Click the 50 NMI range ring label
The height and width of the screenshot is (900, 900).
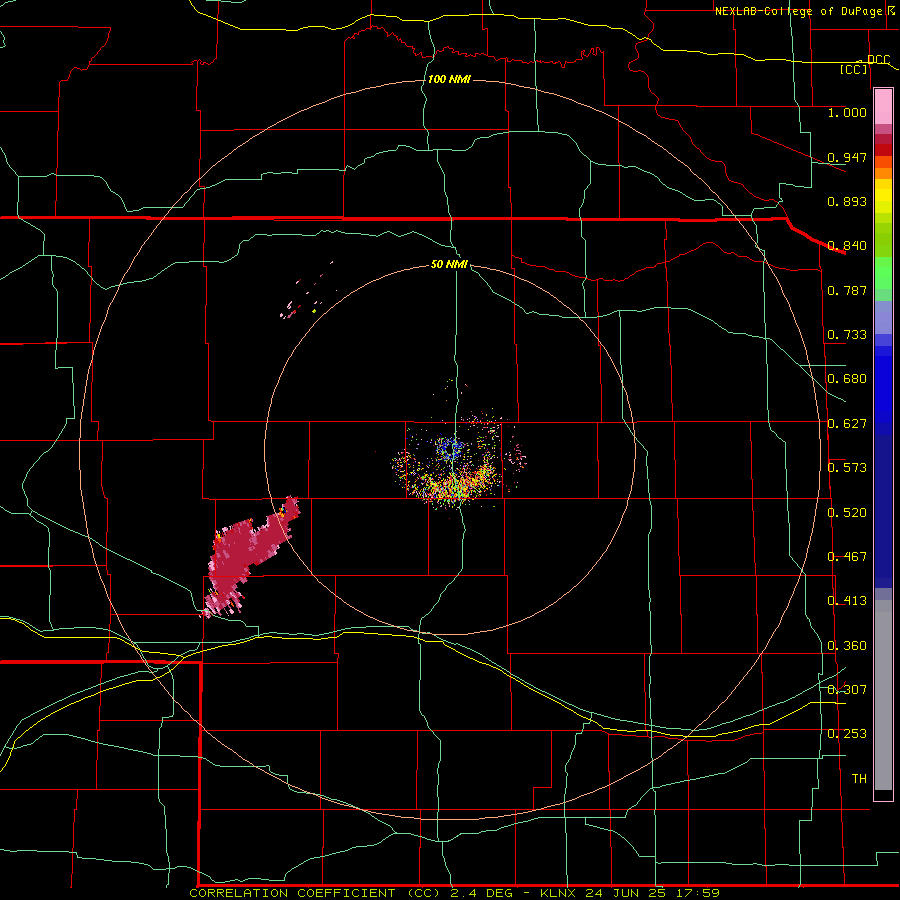coord(449,264)
